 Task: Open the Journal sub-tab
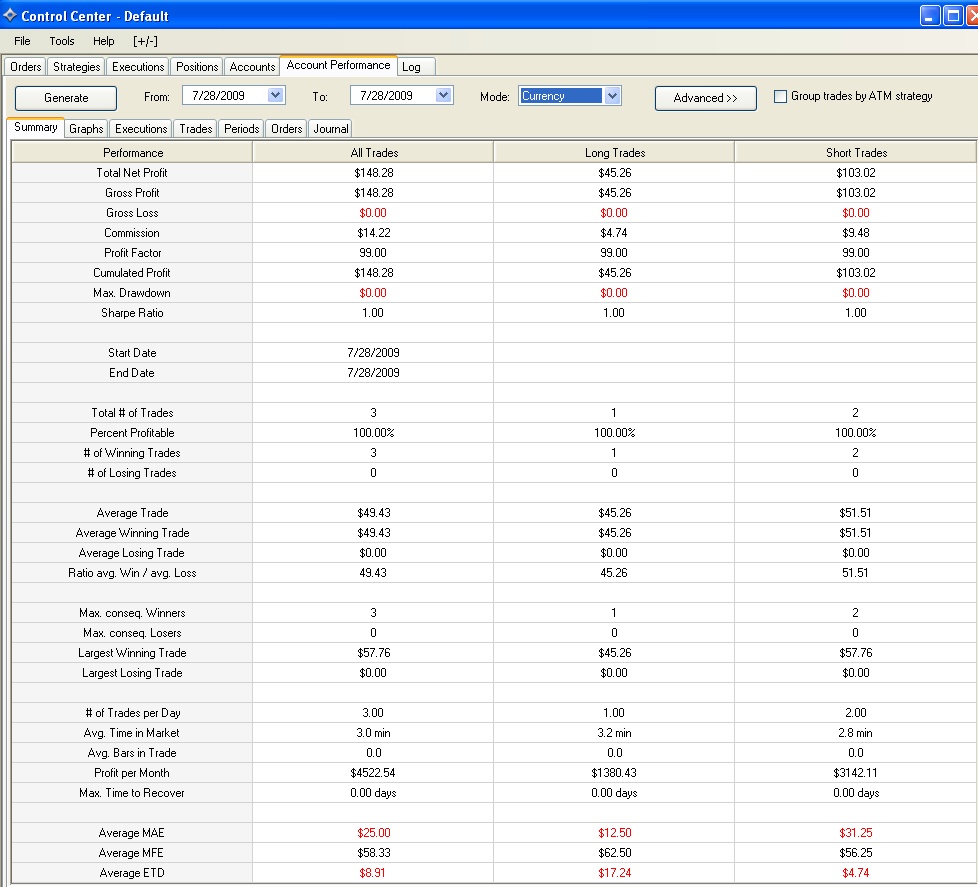(x=331, y=128)
